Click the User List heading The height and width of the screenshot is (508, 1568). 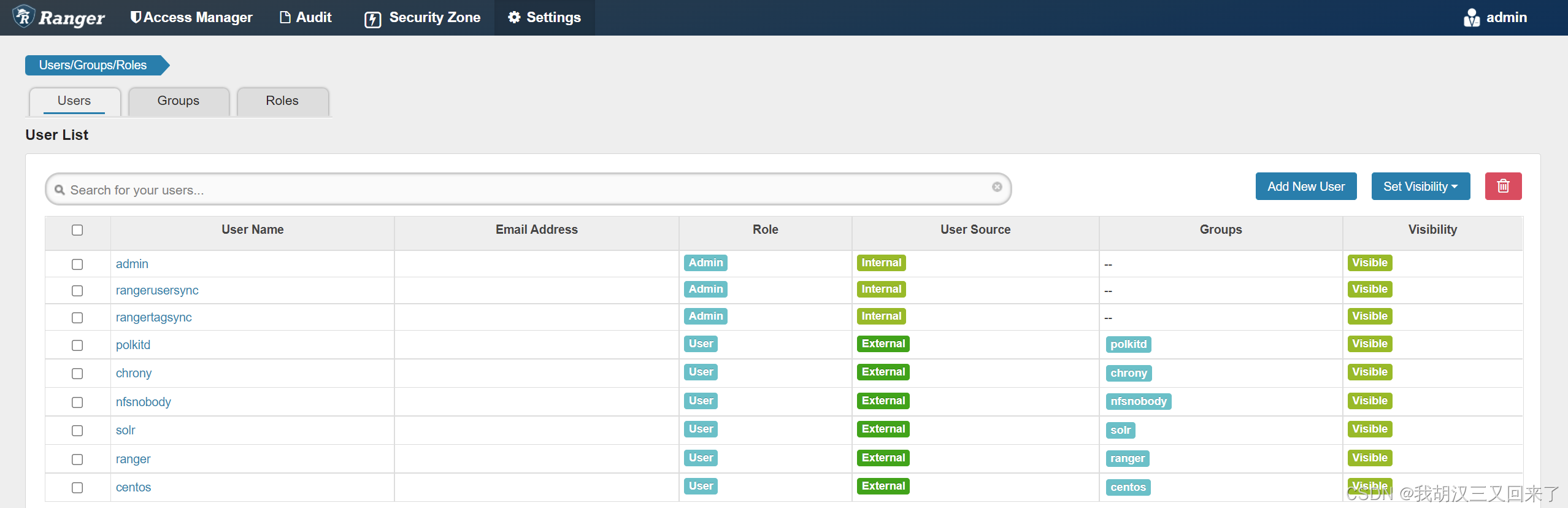(x=57, y=135)
